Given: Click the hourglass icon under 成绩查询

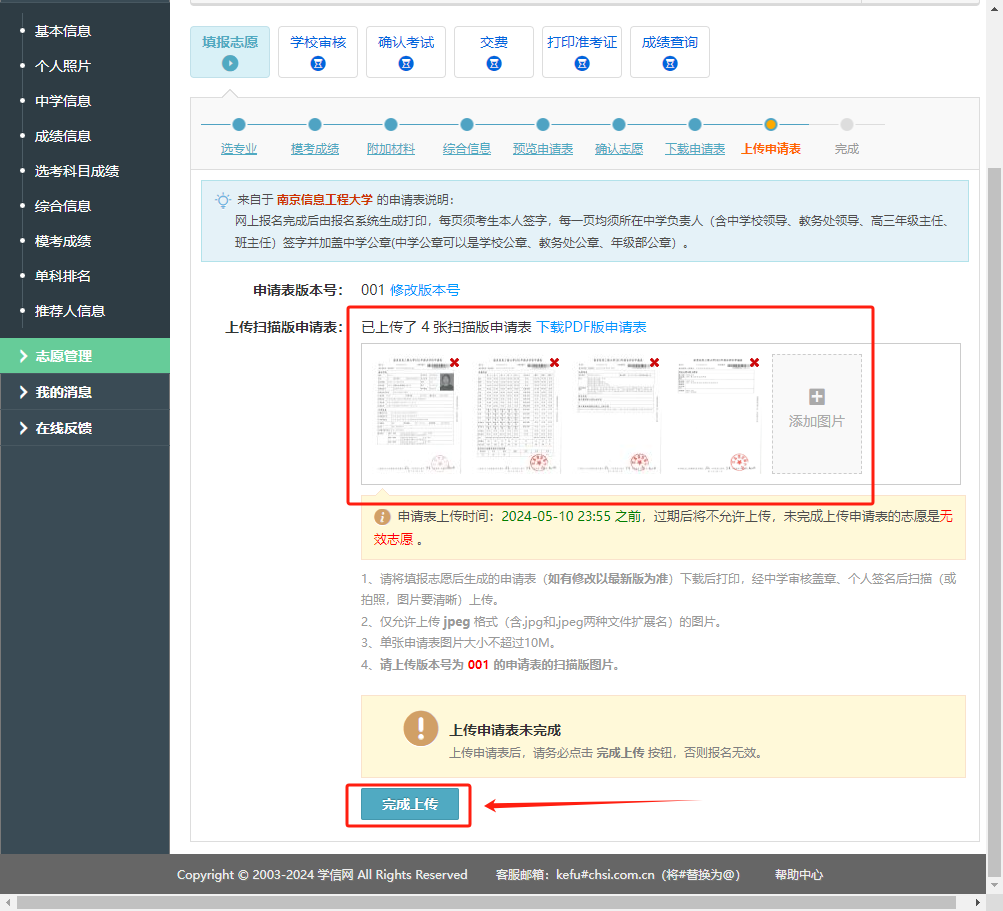Looking at the screenshot, I should click(670, 63).
